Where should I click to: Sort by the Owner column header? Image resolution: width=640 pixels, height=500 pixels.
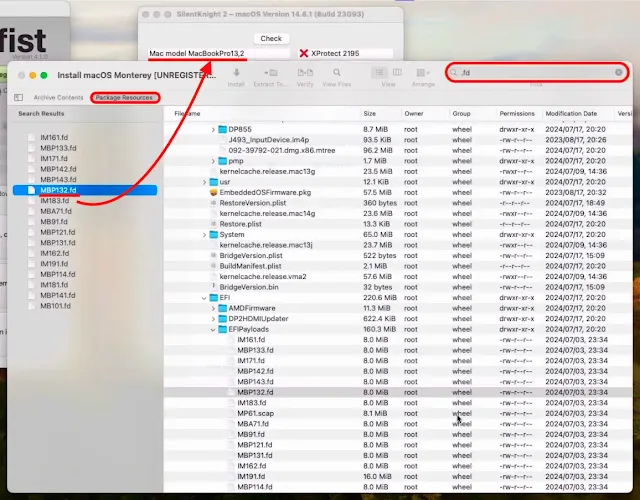[413, 113]
